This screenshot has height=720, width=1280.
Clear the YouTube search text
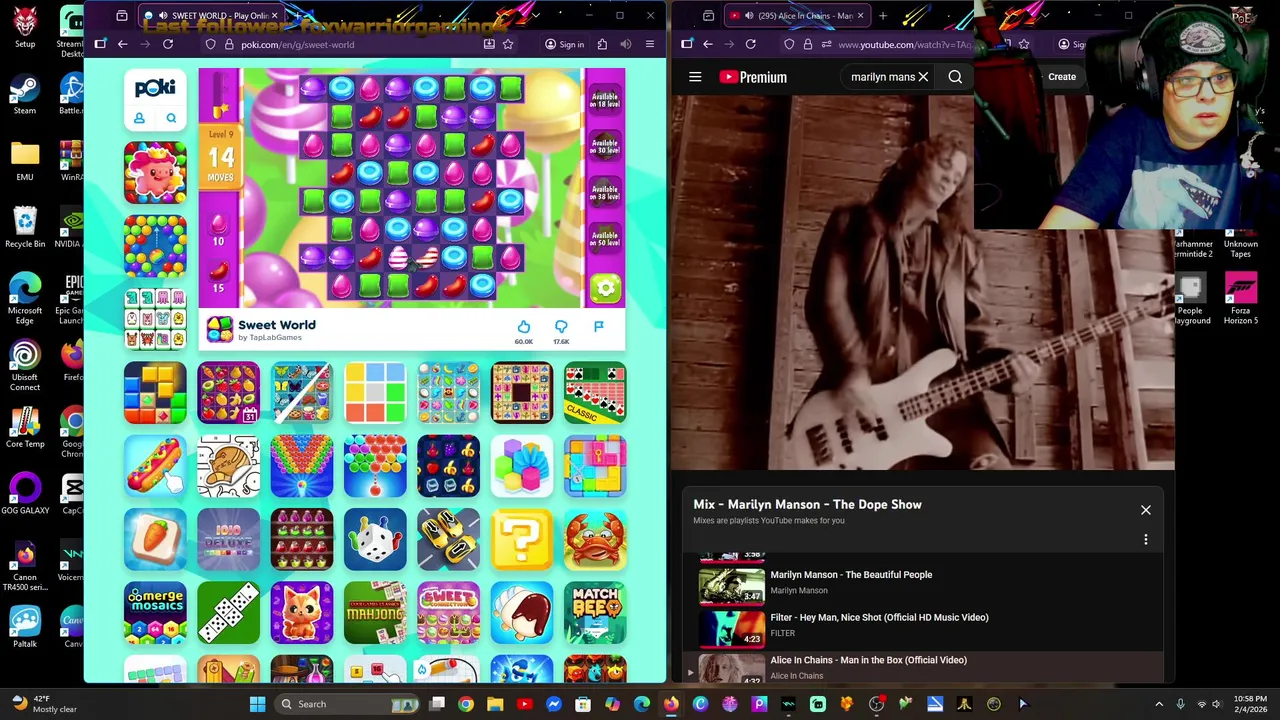[923, 77]
